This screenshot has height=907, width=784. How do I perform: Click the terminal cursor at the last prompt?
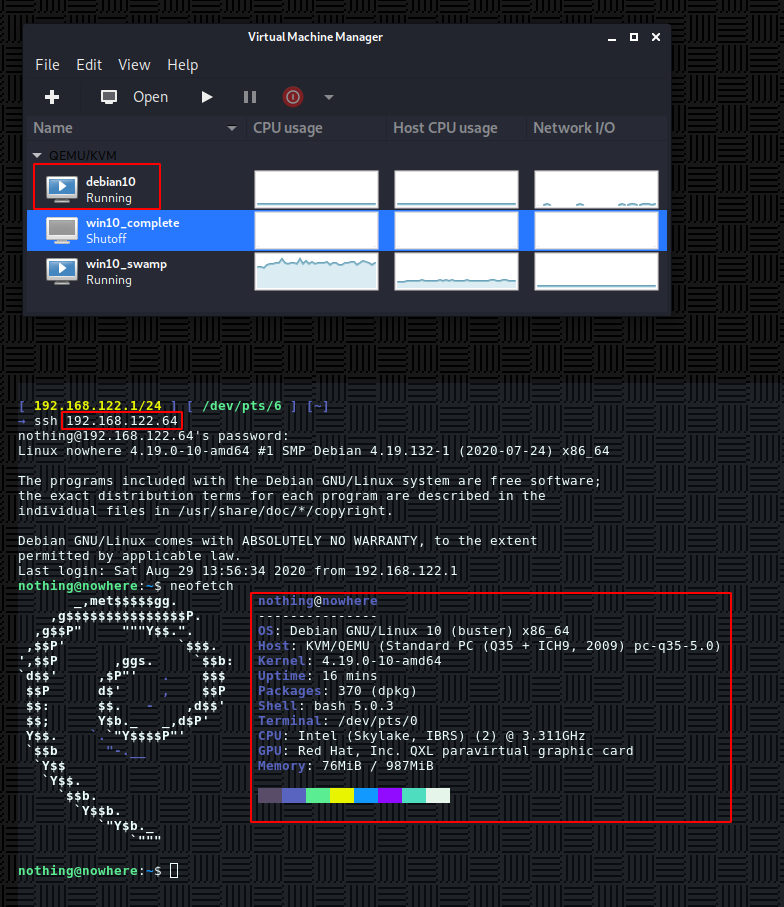click(174, 871)
